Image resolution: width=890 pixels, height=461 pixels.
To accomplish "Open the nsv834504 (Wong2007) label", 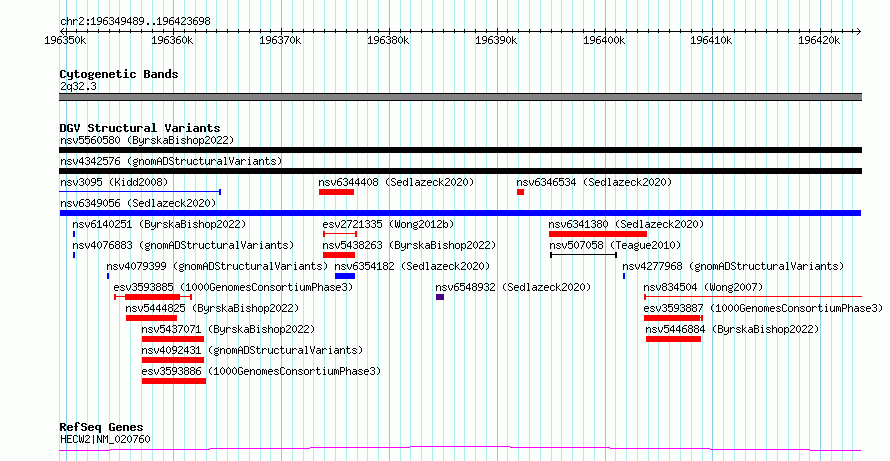I will pyautogui.click(x=703, y=287).
